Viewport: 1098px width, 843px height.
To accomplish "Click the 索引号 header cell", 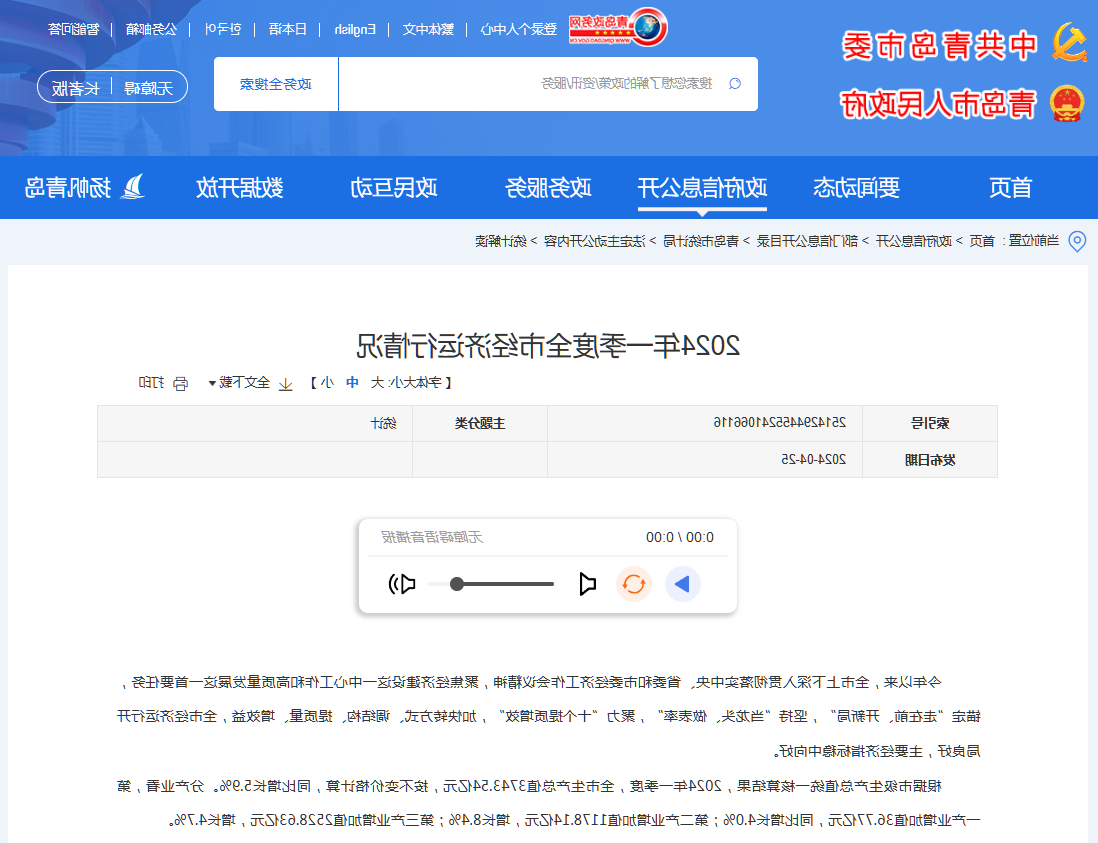I will [x=930, y=424].
